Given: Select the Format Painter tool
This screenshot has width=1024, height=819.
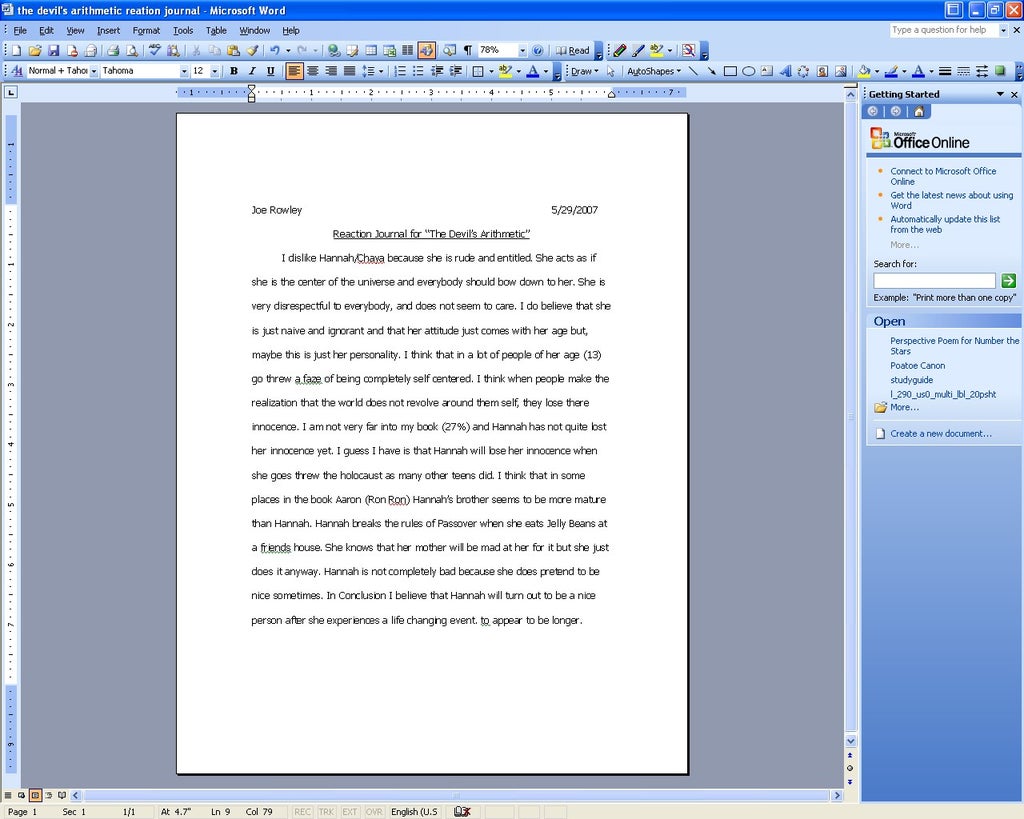Looking at the screenshot, I should click(x=253, y=50).
